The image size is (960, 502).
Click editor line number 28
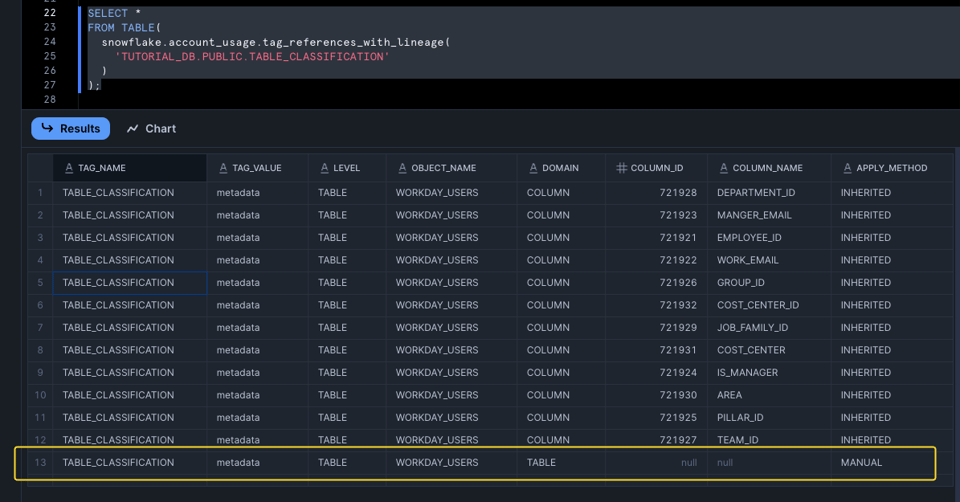50,99
